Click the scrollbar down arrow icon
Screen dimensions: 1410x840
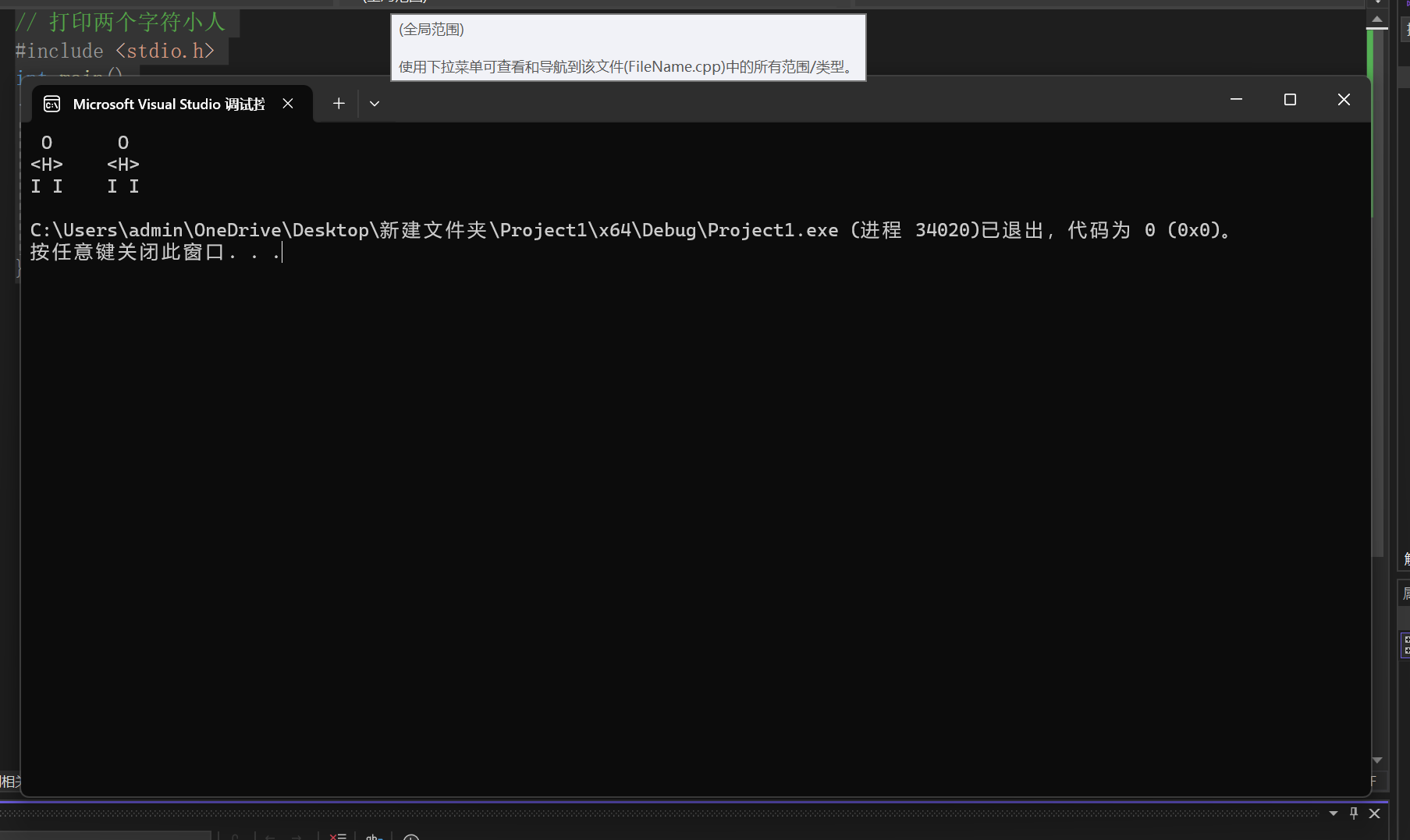click(1378, 761)
